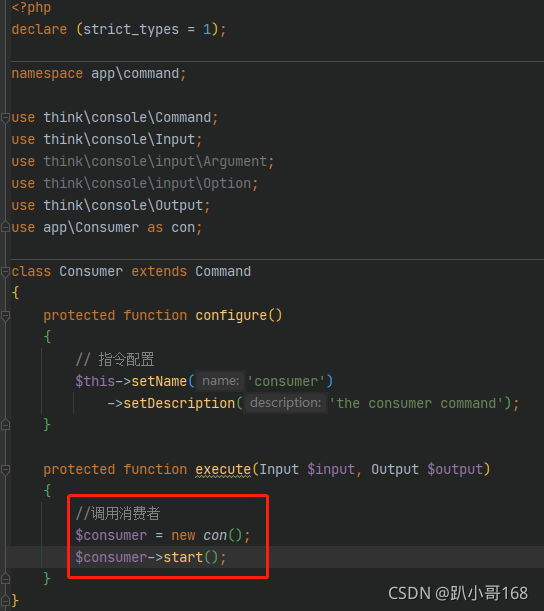Screen dimensions: 544x611
Task: Collapse imports fold marker beside think\console\Command line
Action: click(5, 118)
